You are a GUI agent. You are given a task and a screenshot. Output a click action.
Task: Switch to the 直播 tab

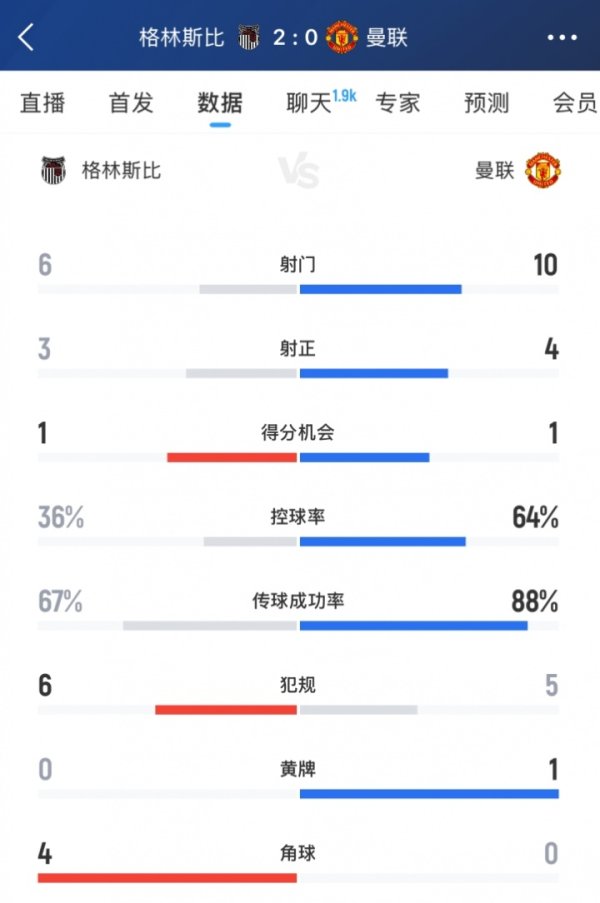pos(42,102)
